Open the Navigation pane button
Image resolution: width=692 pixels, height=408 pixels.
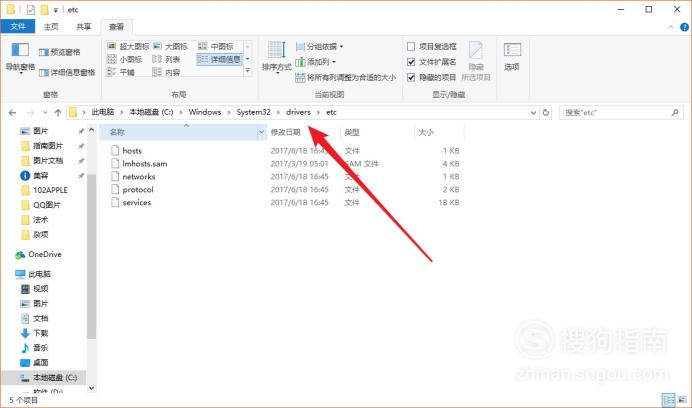point(20,57)
